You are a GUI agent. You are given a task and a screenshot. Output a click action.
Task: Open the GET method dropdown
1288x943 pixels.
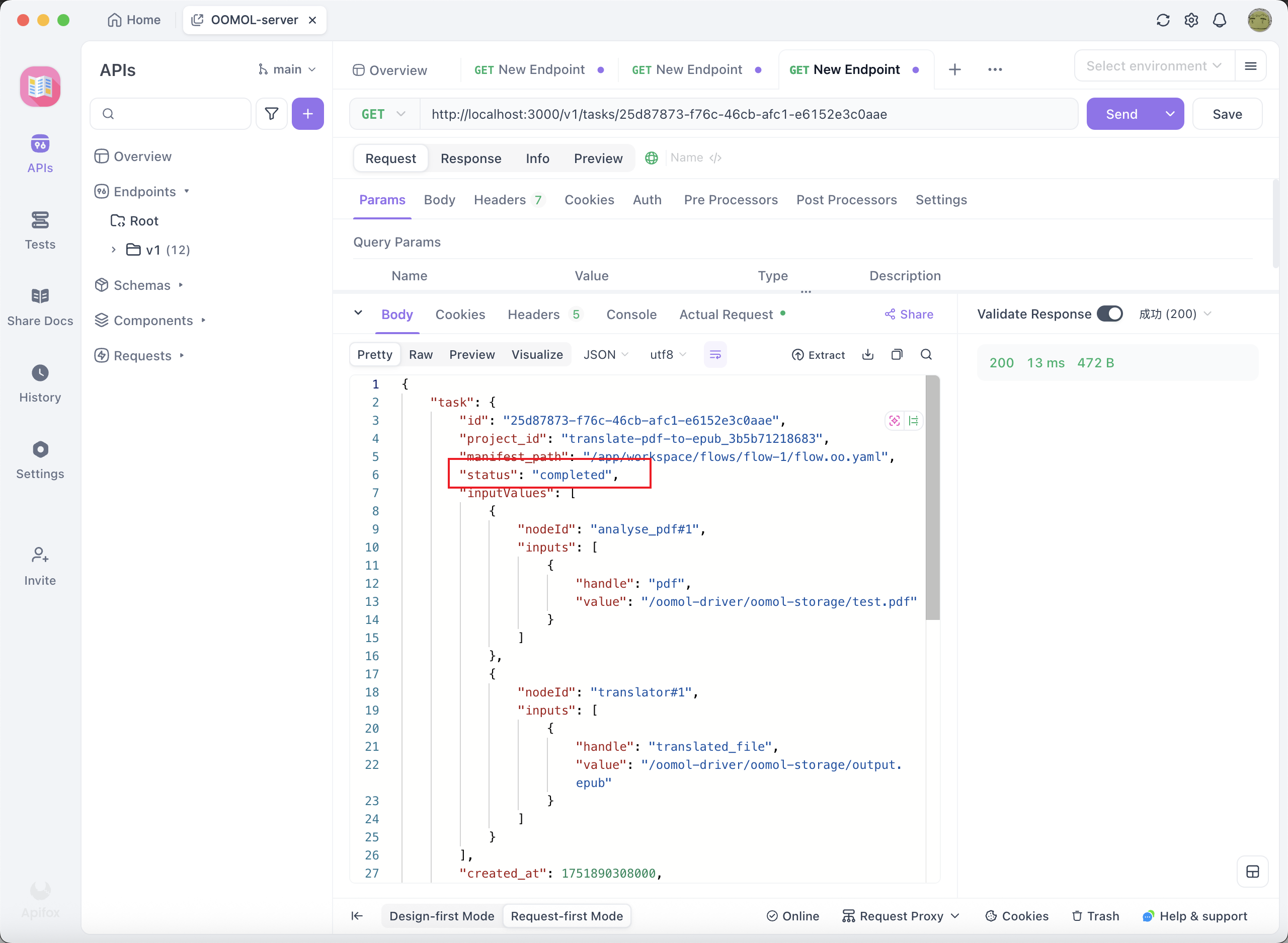coord(383,114)
